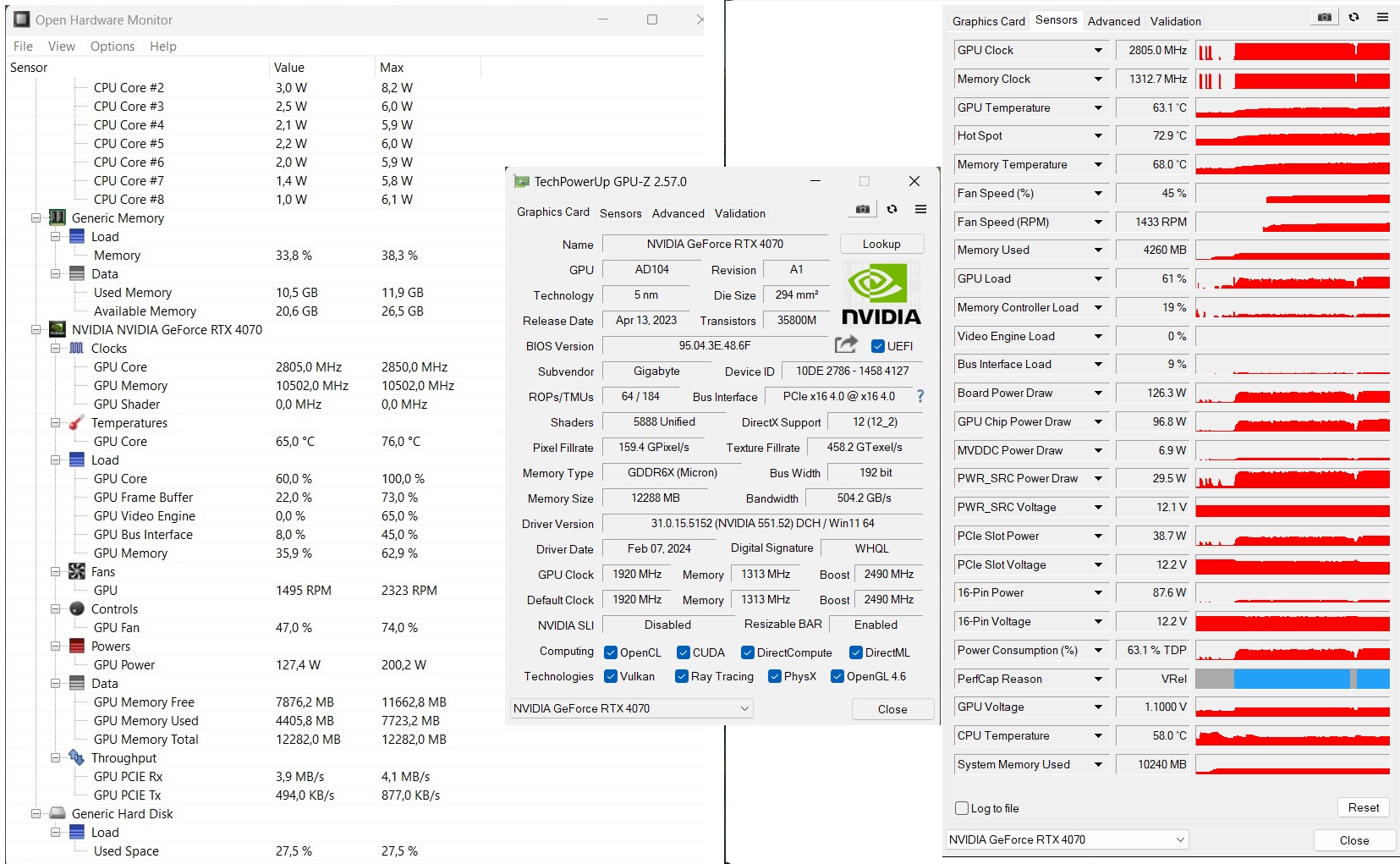Toggle the Vulkan checkbox
The image size is (1400, 864).
pos(611,676)
